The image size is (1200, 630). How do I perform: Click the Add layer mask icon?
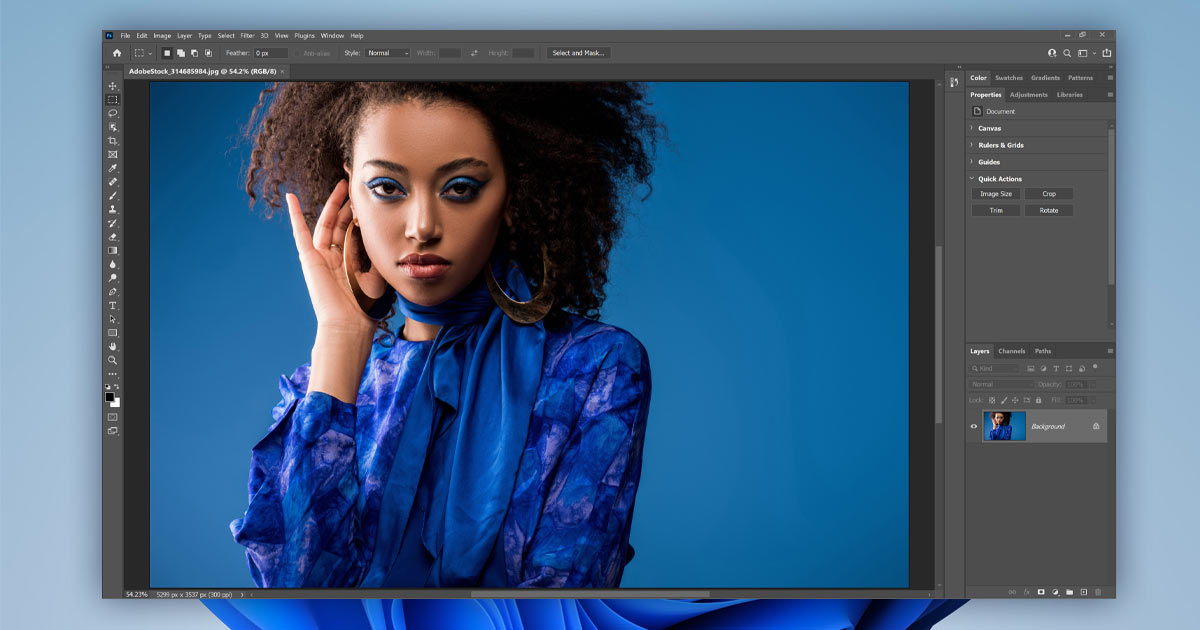[1041, 591]
